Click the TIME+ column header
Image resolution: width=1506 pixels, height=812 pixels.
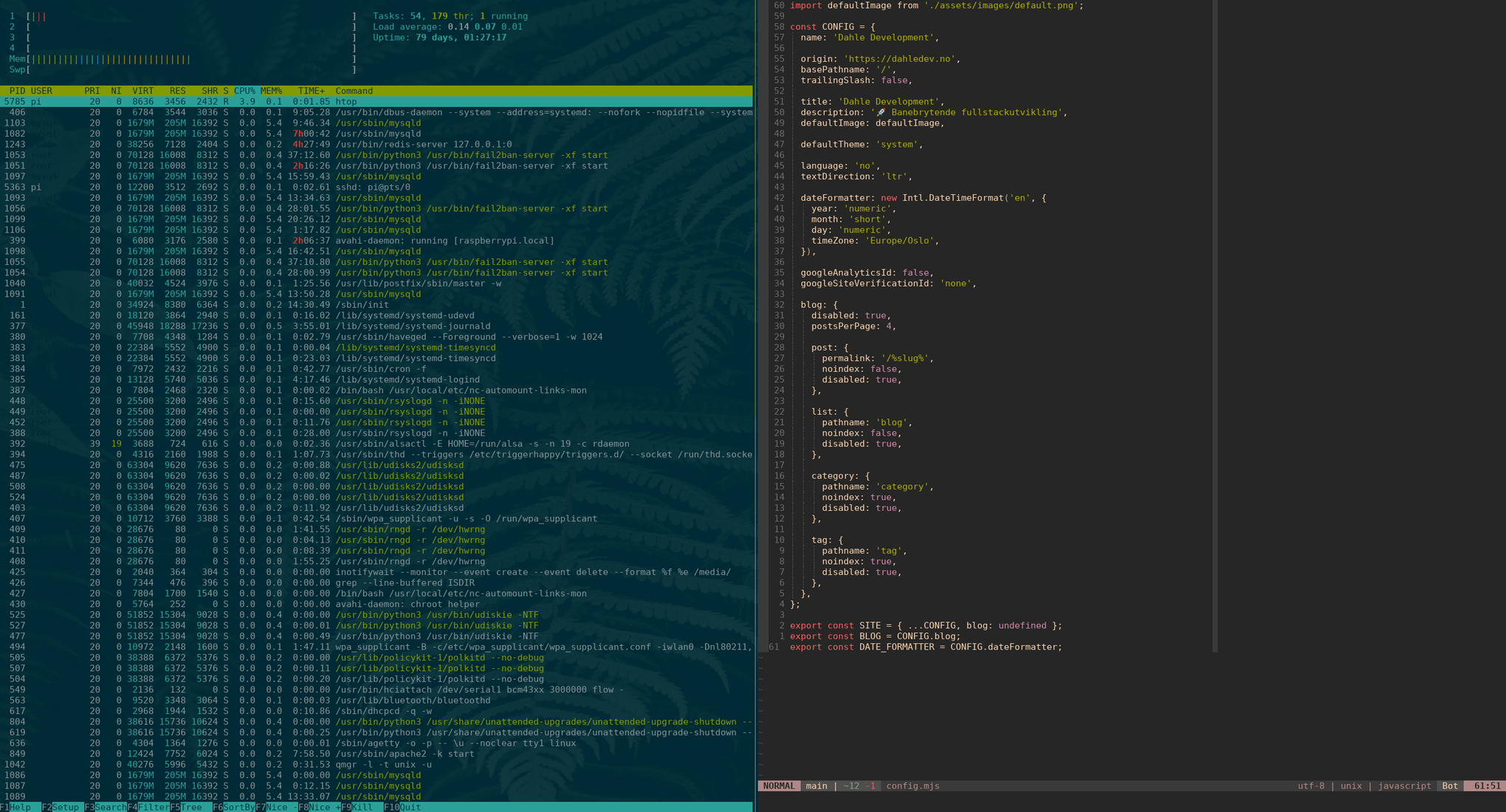[311, 91]
